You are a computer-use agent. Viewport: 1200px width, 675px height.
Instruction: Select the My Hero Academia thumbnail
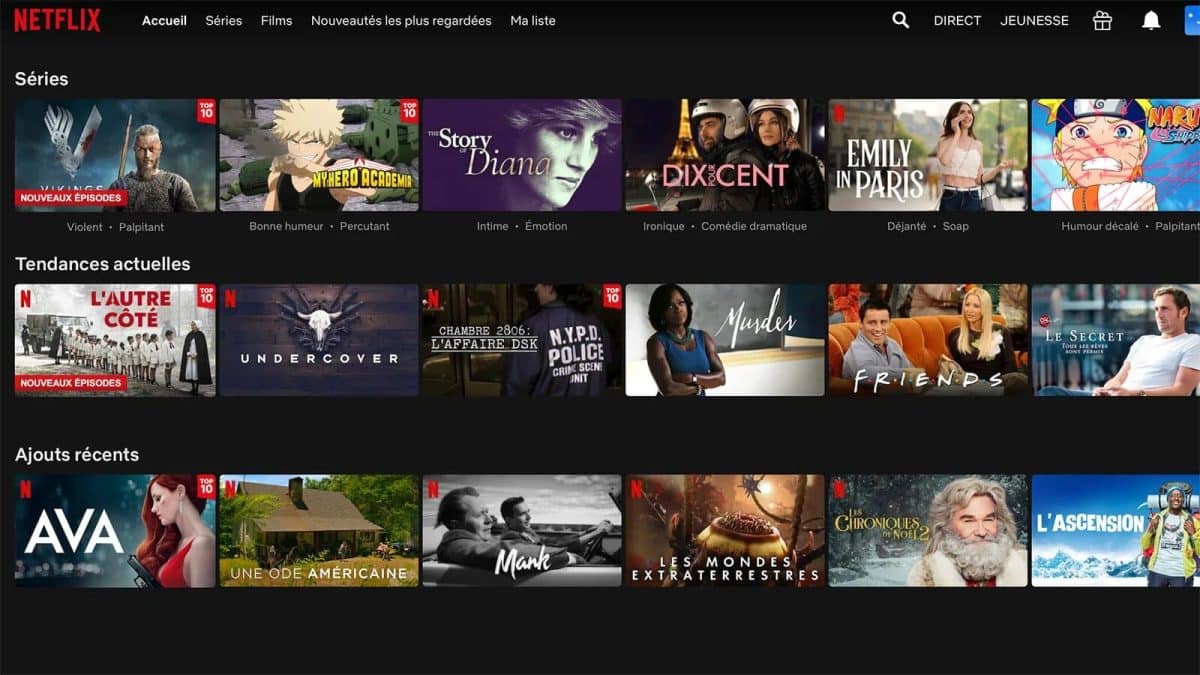coord(319,155)
